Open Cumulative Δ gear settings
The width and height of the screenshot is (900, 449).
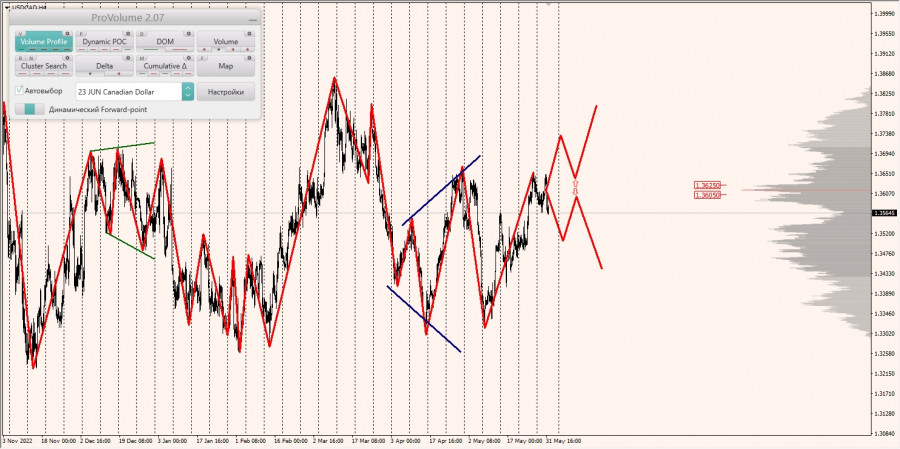point(189,58)
